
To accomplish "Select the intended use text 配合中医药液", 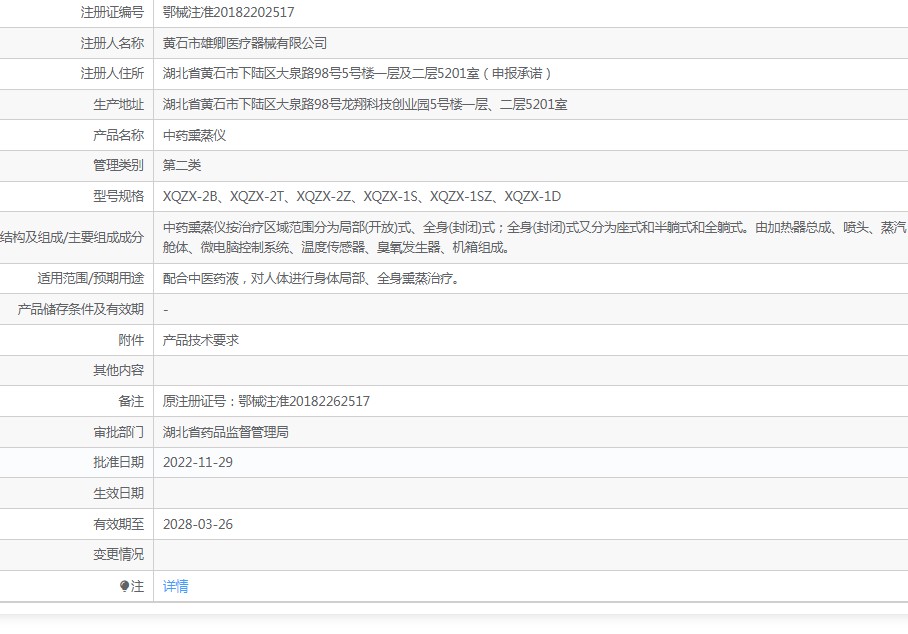I will pyautogui.click(x=313, y=278).
